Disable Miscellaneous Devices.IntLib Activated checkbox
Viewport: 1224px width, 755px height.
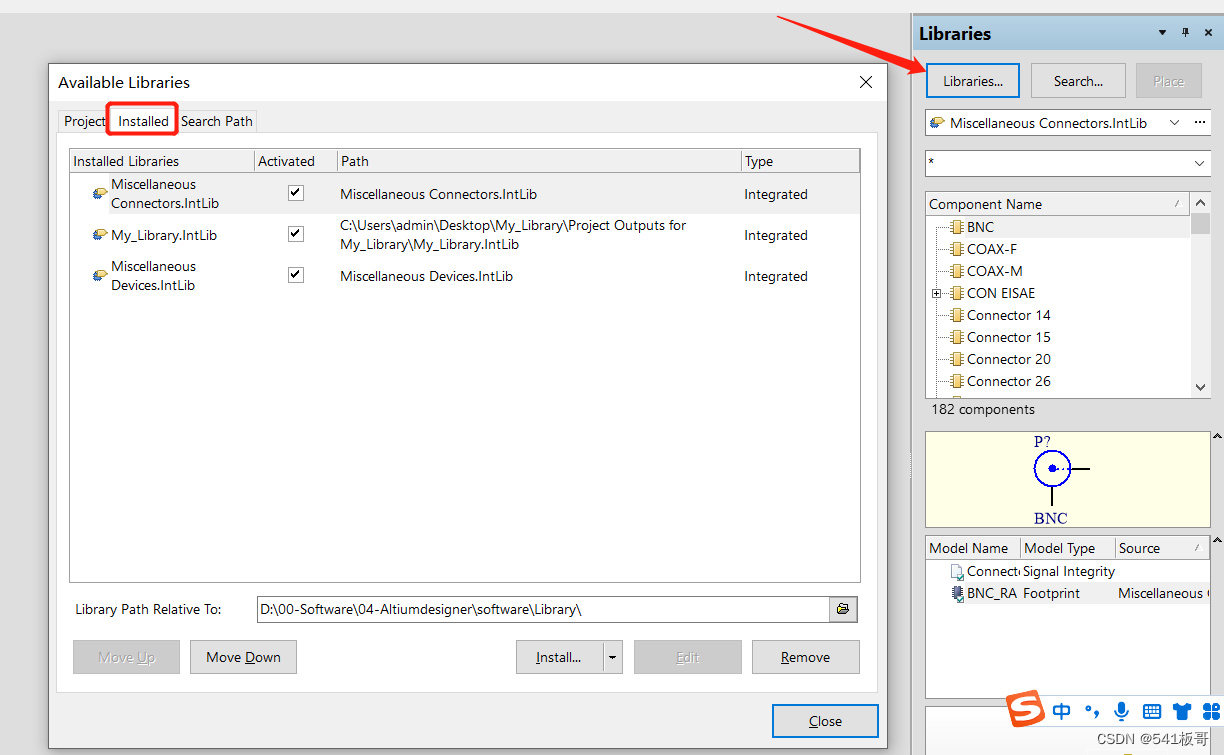click(296, 275)
